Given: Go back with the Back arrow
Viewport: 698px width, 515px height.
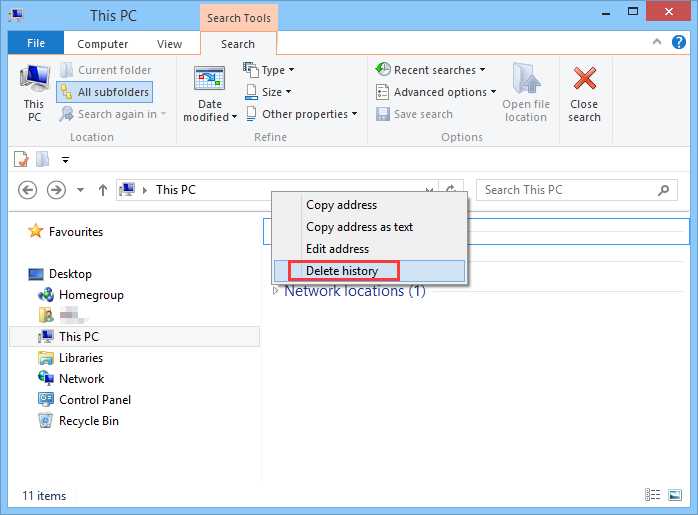Looking at the screenshot, I should click(x=27, y=190).
